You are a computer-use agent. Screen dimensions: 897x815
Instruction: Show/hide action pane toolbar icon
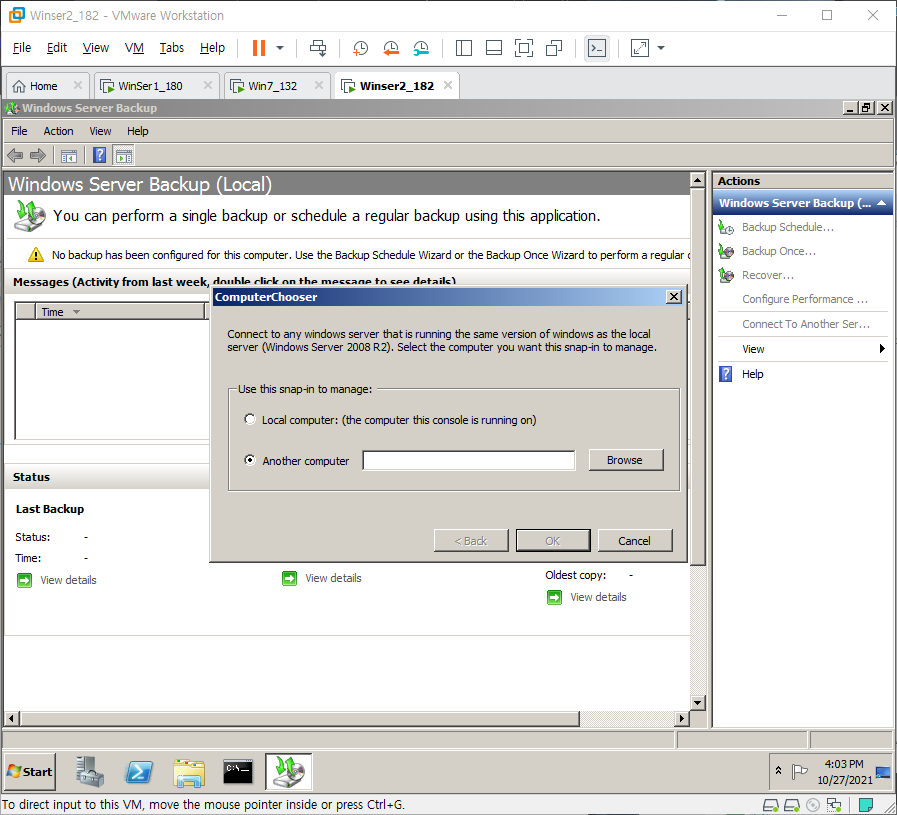coord(124,156)
